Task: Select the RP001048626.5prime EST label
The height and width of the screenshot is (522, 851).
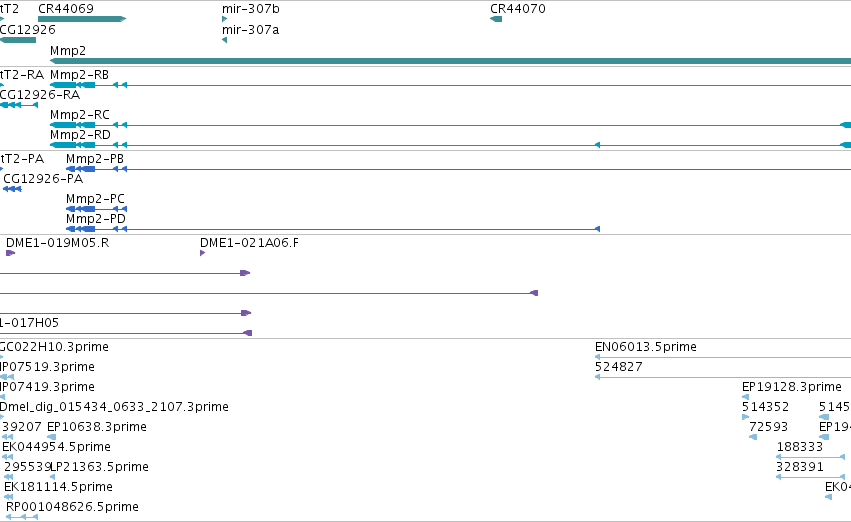Action: [x=73, y=507]
